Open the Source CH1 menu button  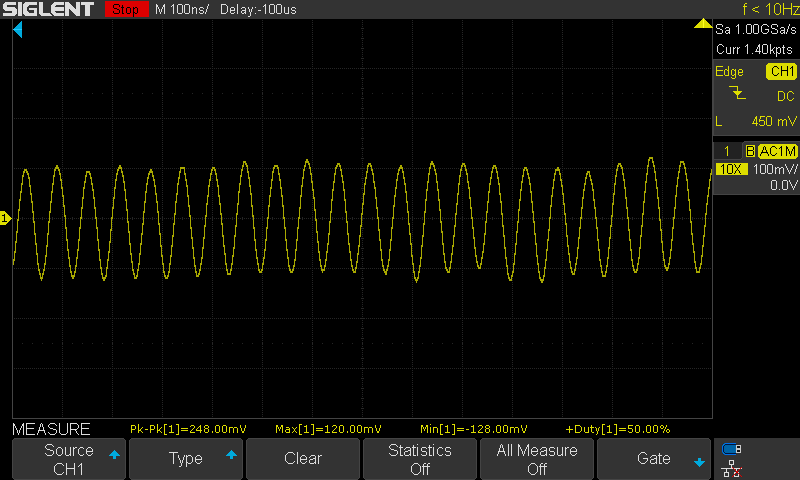[69, 459]
